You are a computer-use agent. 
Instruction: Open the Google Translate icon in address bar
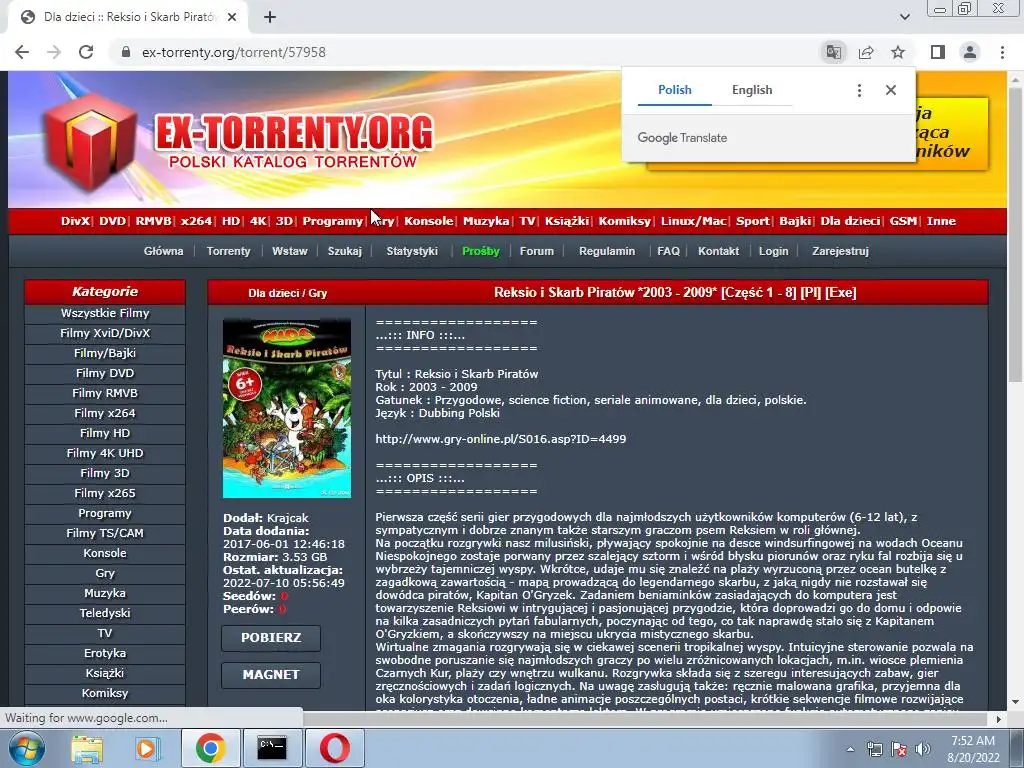pos(833,52)
